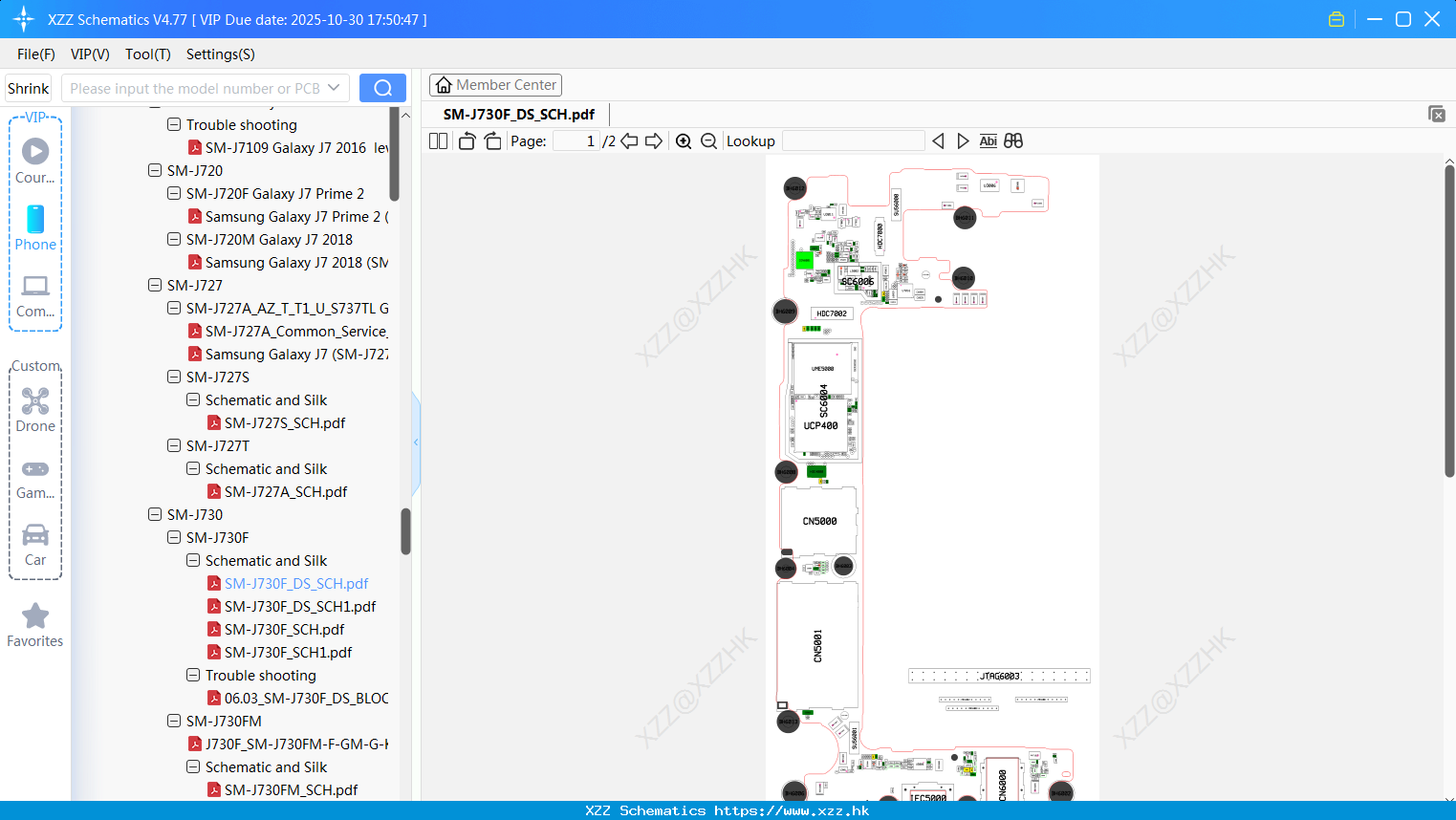Click the xzz.hk link in status bar
The width and height of the screenshot is (1456, 820).
[x=792, y=810]
